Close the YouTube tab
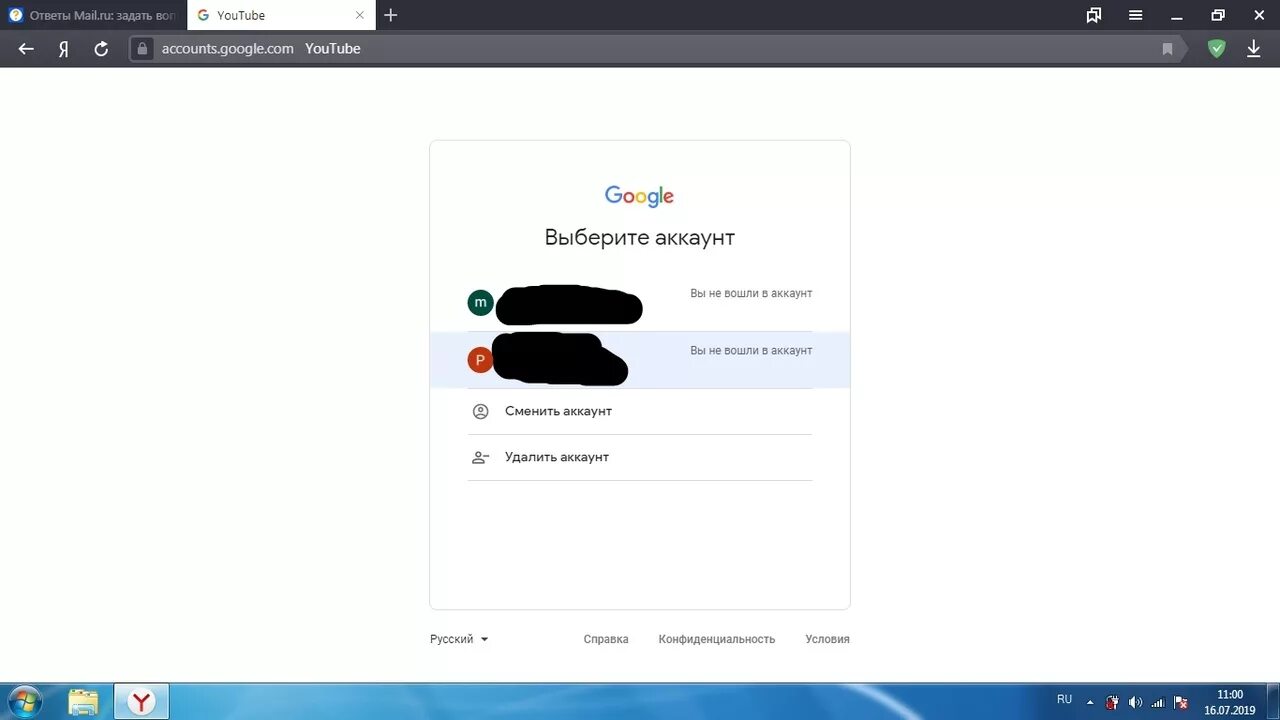Viewport: 1280px width, 720px height. tap(360, 15)
